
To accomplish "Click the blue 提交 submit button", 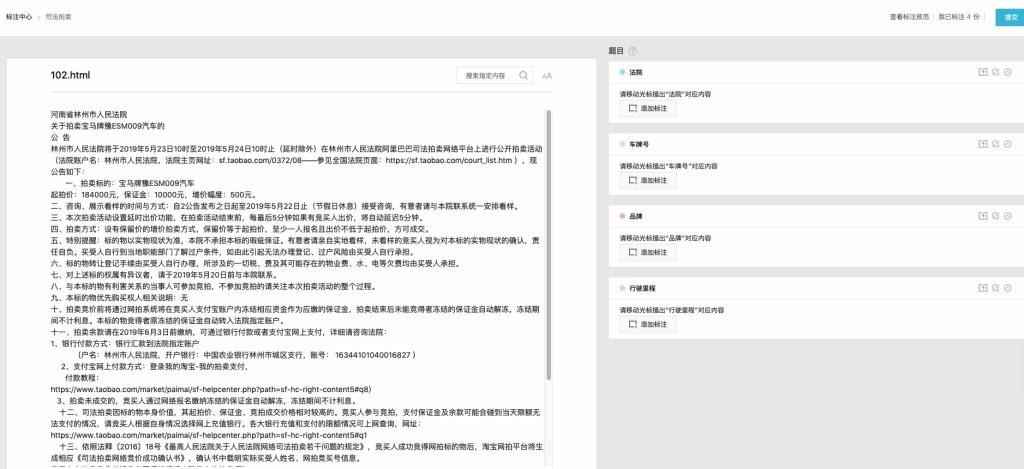I will [x=1010, y=17].
